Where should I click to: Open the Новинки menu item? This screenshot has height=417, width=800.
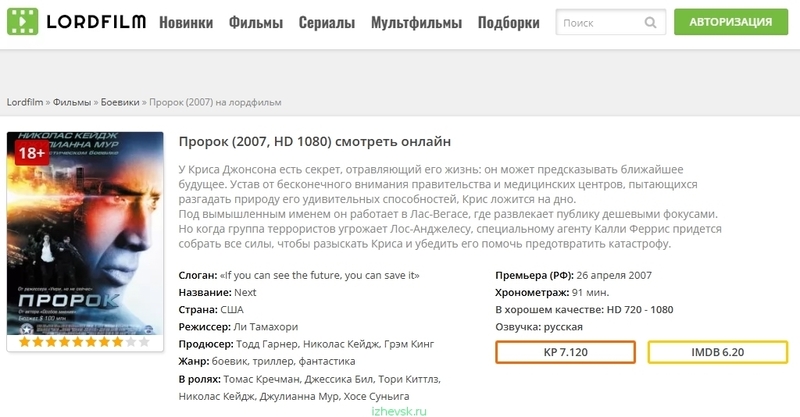pyautogui.click(x=186, y=22)
